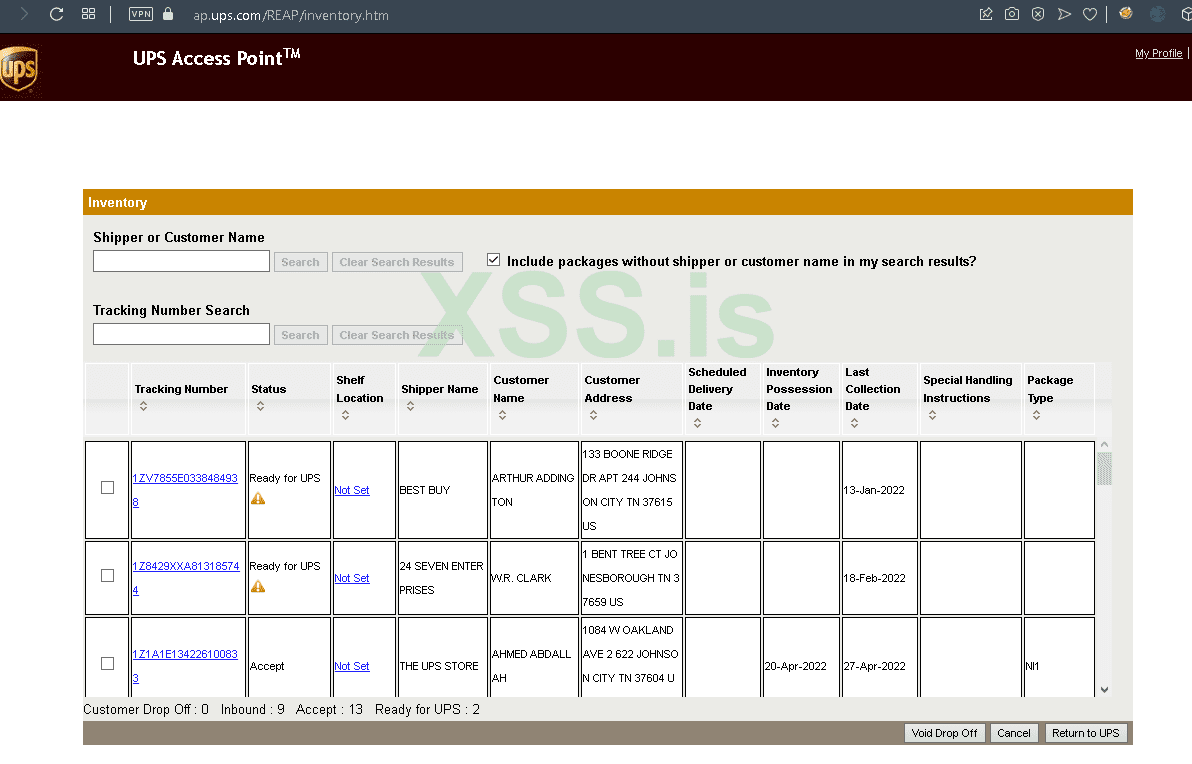Image resolution: width=1192 pixels, height=764 pixels.
Task: Click the 20-Apr-2022 possession date cell
Action: pos(801,658)
